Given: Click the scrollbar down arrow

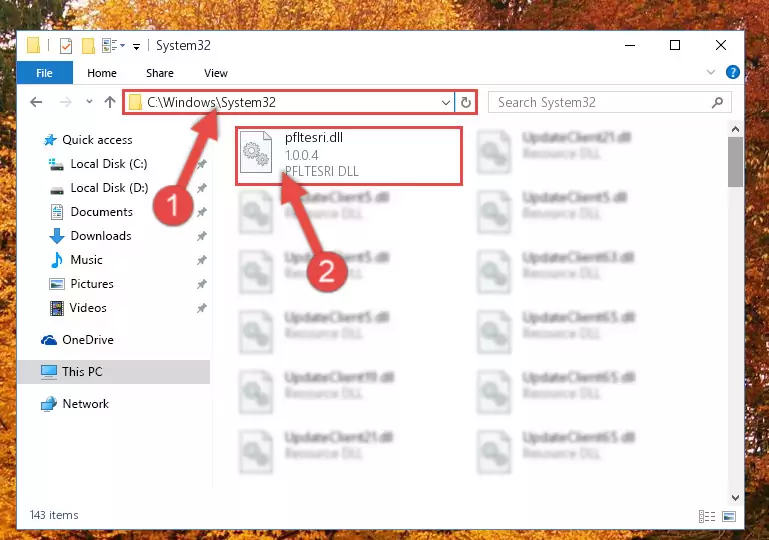Looking at the screenshot, I should 735,498.
